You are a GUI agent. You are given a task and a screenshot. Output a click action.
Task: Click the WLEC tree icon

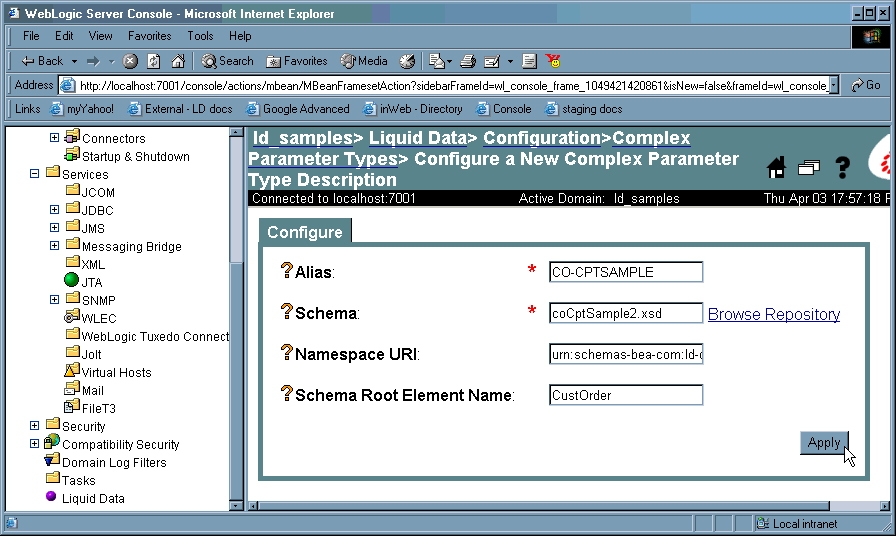tap(72, 316)
